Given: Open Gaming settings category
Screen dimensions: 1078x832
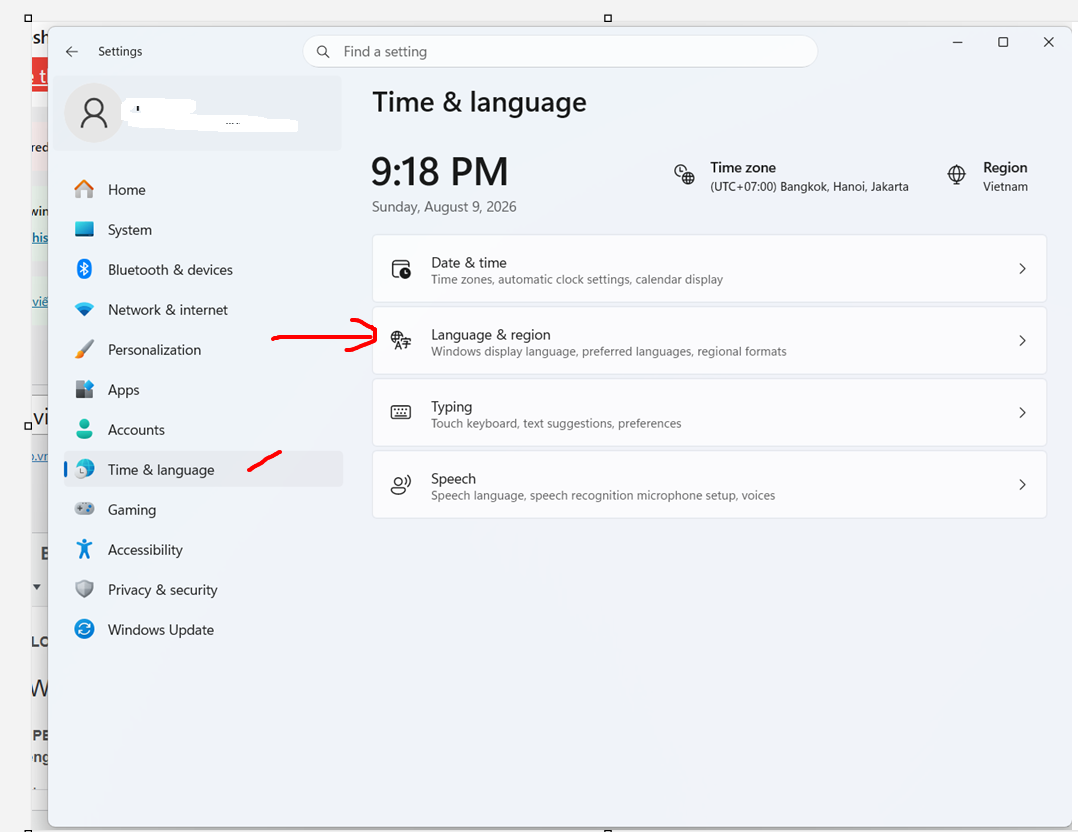Looking at the screenshot, I should pos(204,510).
